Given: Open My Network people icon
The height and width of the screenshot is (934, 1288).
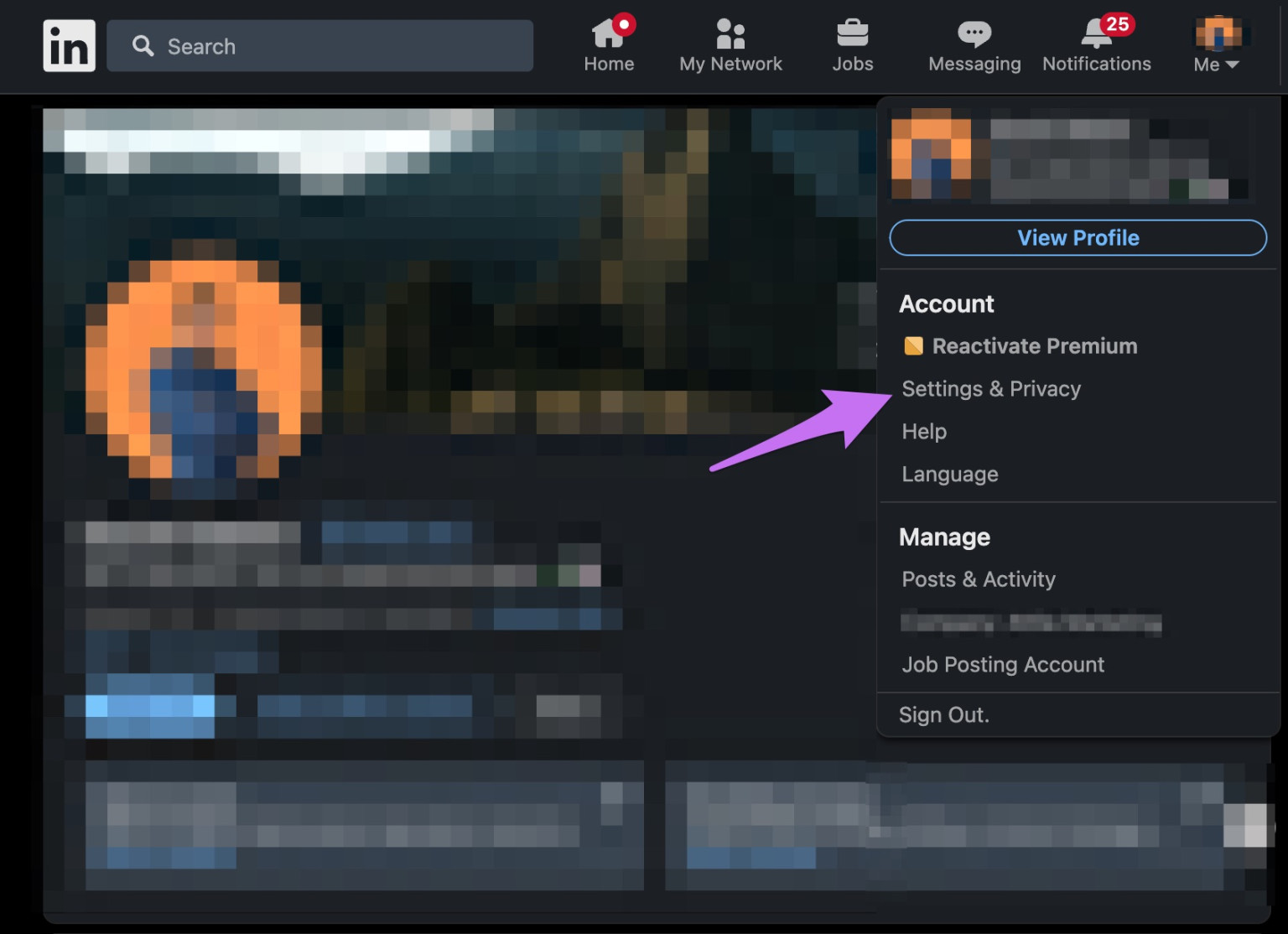Looking at the screenshot, I should tap(730, 34).
